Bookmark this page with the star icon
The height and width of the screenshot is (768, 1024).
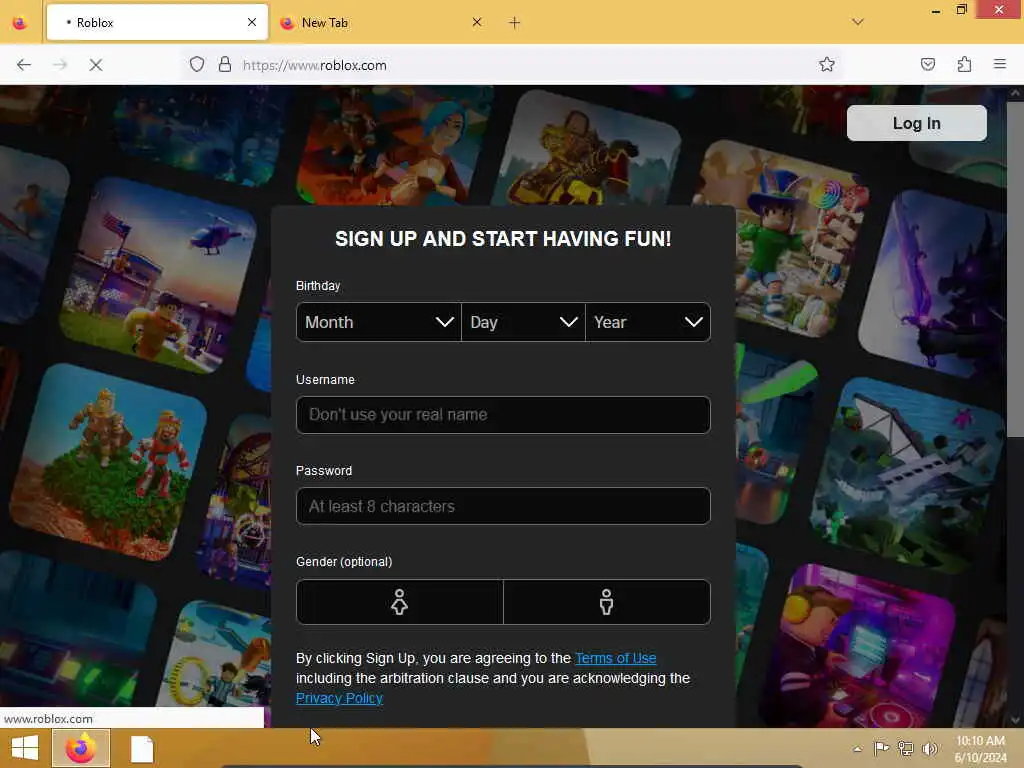[x=827, y=64]
